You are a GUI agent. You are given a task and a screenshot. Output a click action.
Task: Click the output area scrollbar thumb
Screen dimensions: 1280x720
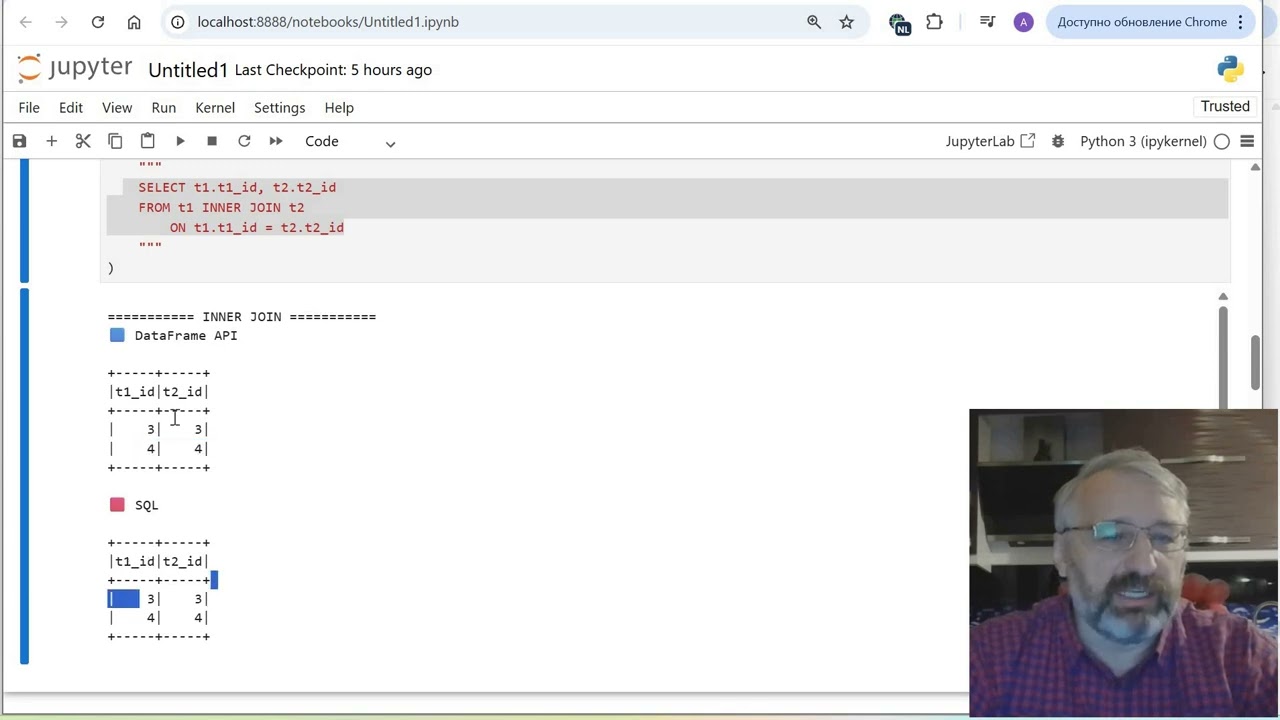click(x=1222, y=357)
